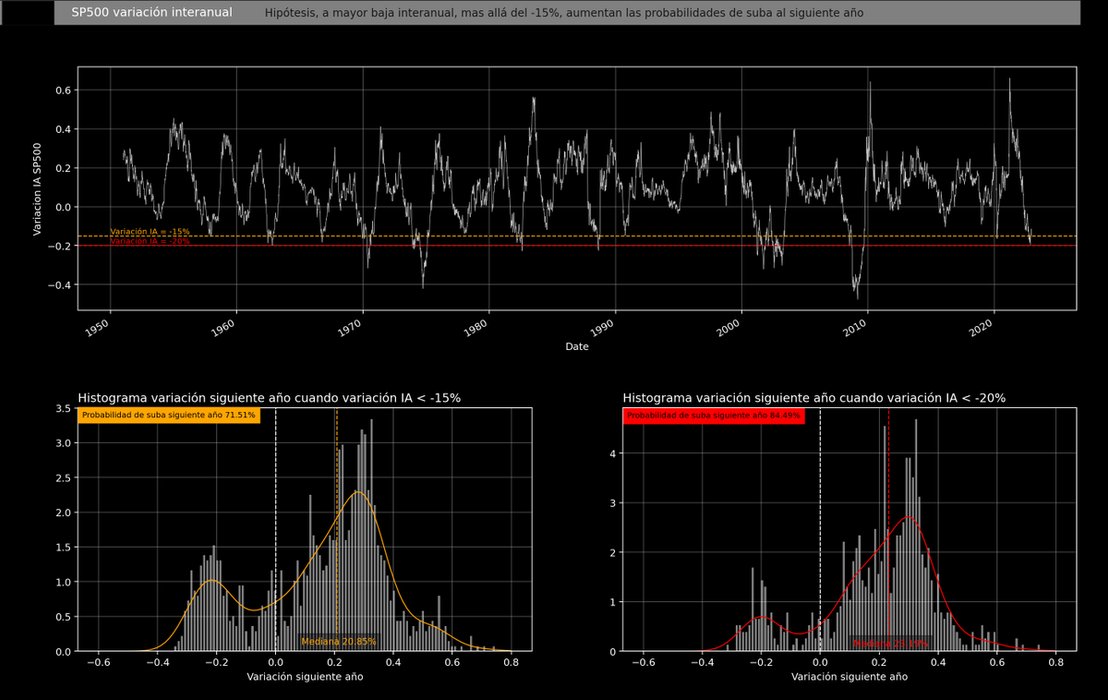Click the '1980' tick on the Date axis
The height and width of the screenshot is (700, 1108).
tap(476, 327)
